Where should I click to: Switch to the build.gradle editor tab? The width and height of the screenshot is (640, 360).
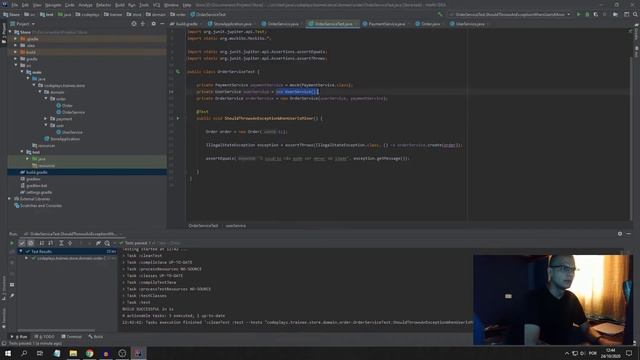coord(184,24)
